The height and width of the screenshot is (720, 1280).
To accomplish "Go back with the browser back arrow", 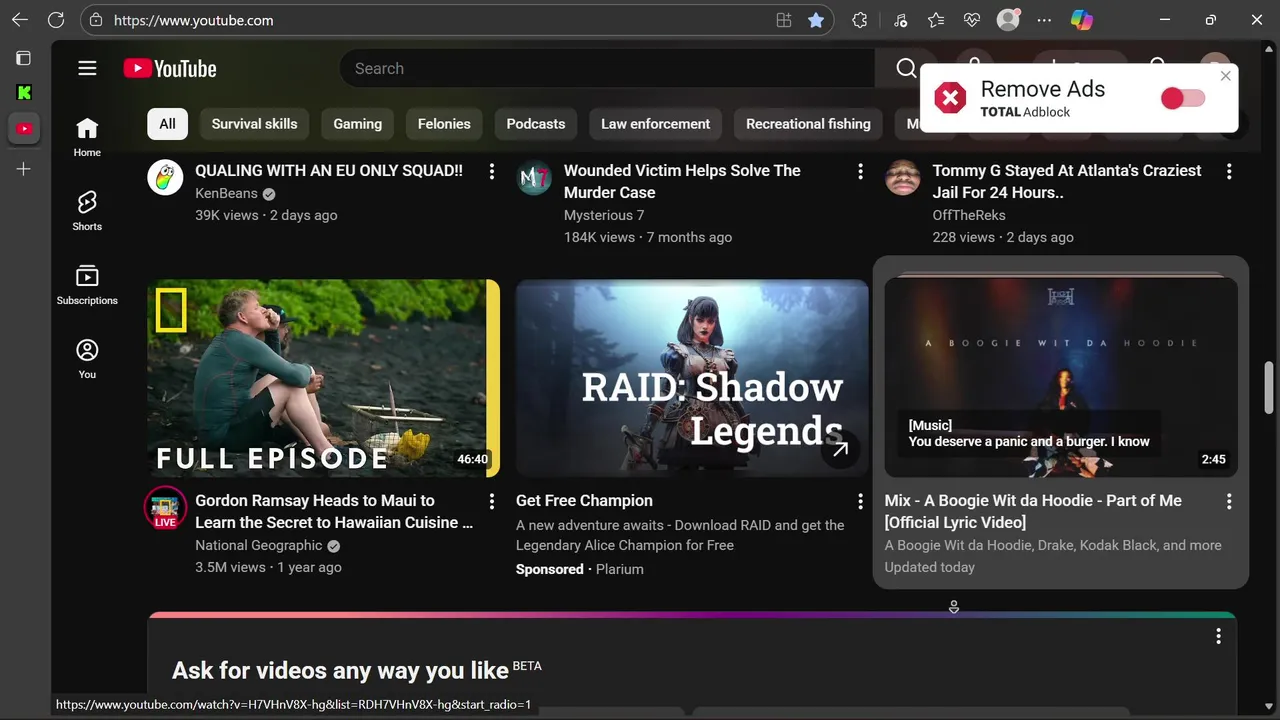I will click(20, 20).
